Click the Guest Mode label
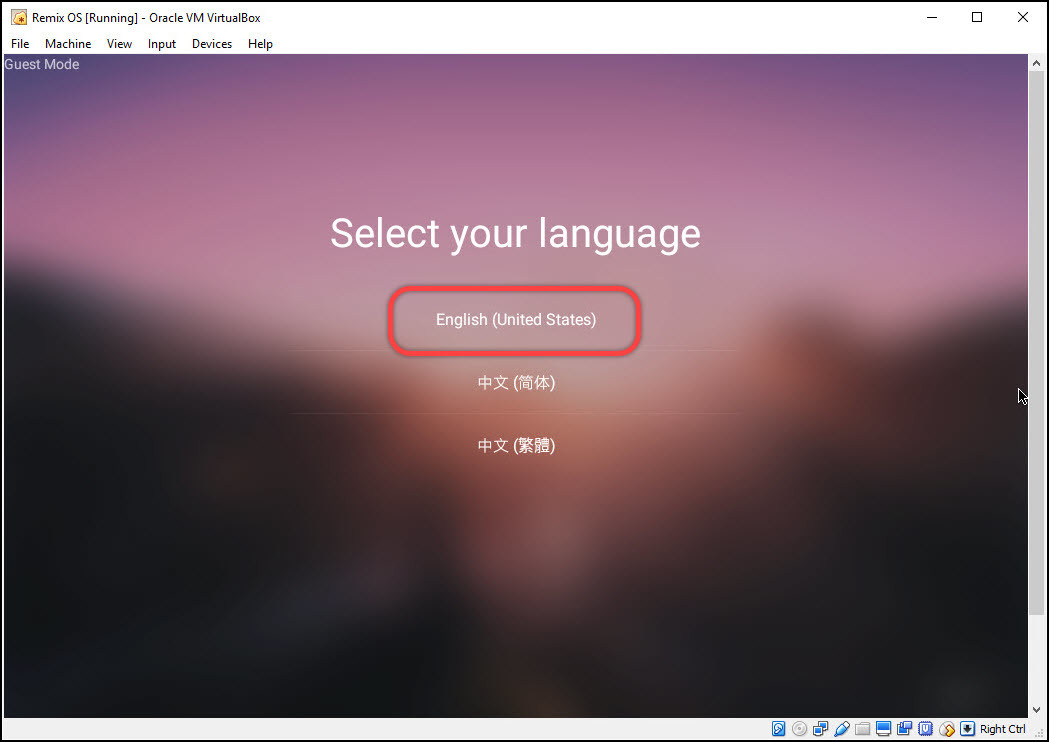This screenshot has width=1049, height=742. (41, 64)
